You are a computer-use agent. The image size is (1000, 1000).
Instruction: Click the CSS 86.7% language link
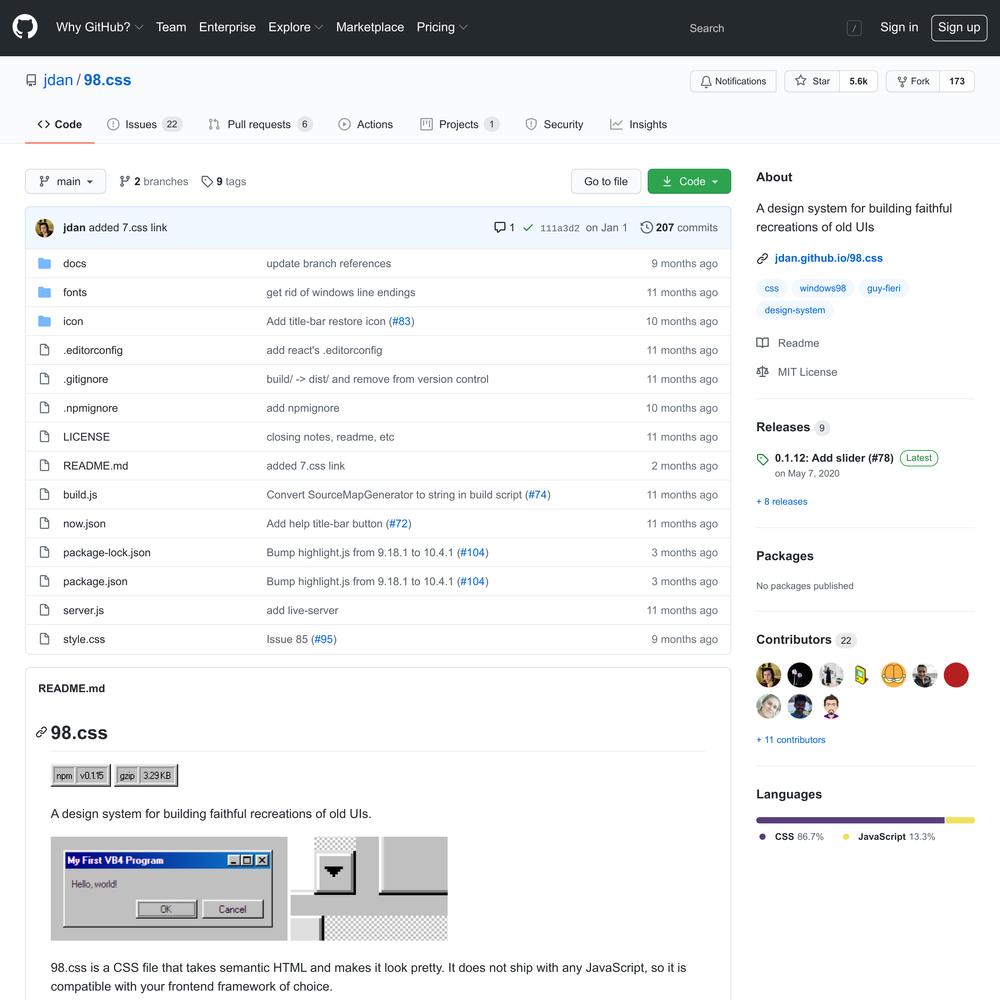click(791, 837)
